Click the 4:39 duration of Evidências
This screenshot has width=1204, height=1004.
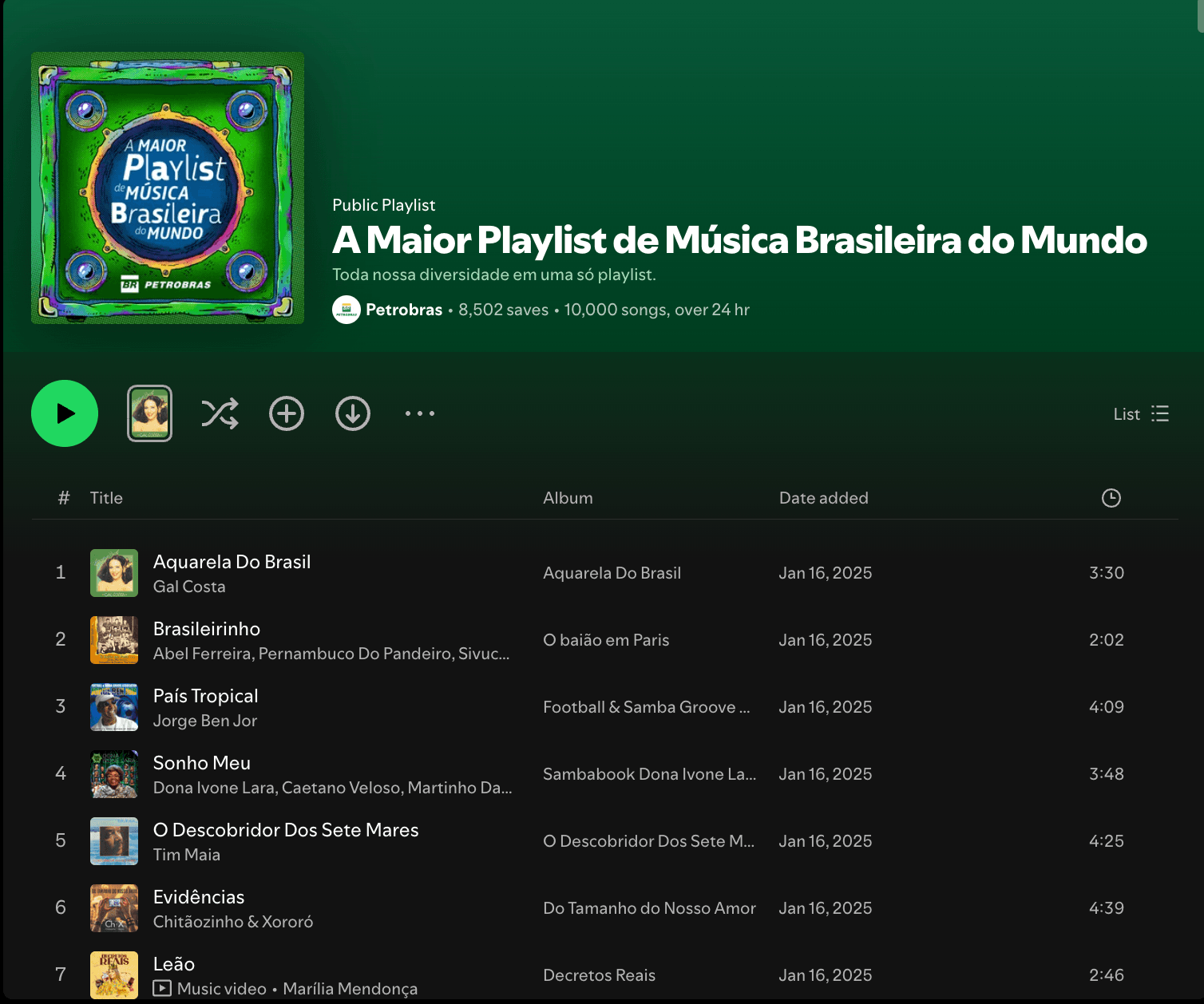pos(1107,908)
